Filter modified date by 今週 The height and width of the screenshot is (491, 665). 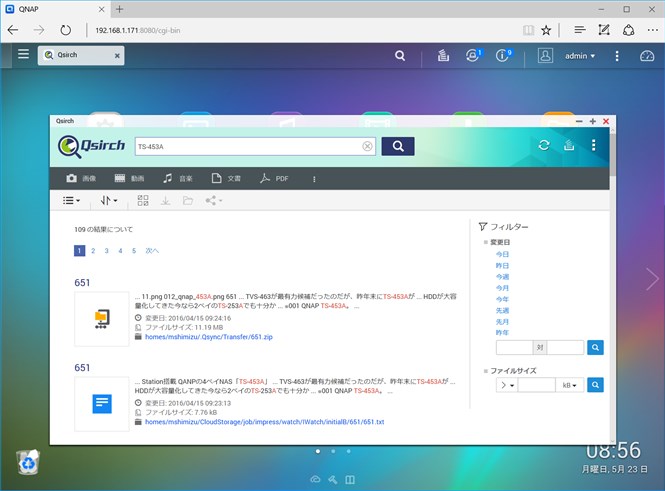[x=502, y=276]
